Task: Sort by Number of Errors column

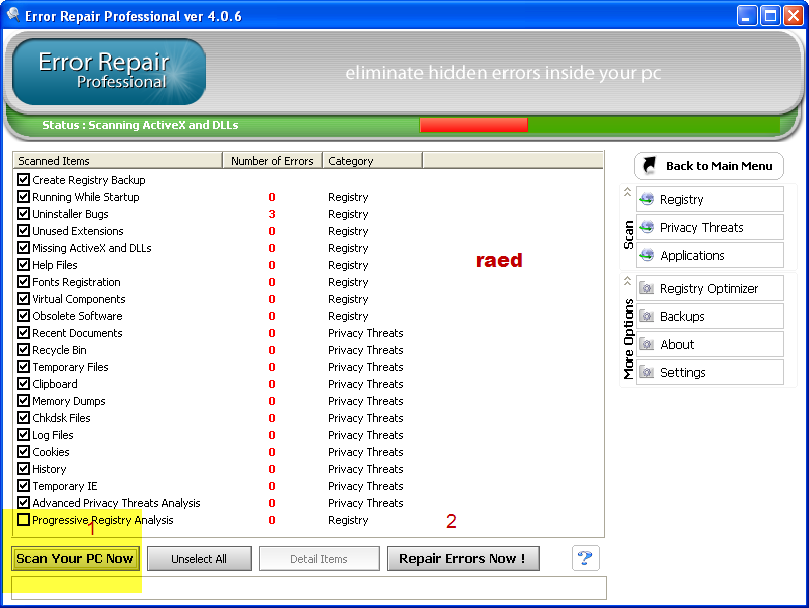Action: [272, 161]
